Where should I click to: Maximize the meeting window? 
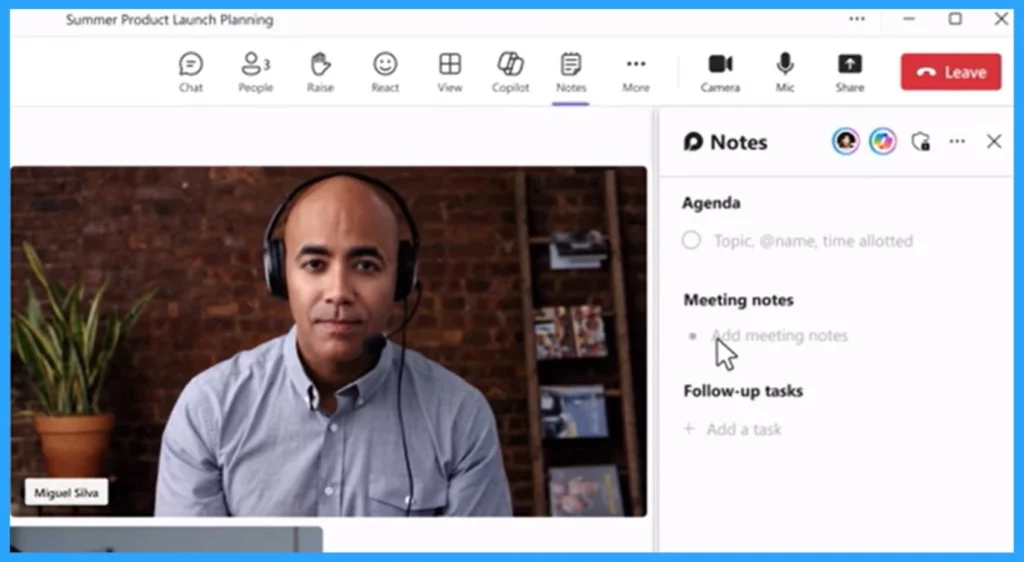click(955, 19)
